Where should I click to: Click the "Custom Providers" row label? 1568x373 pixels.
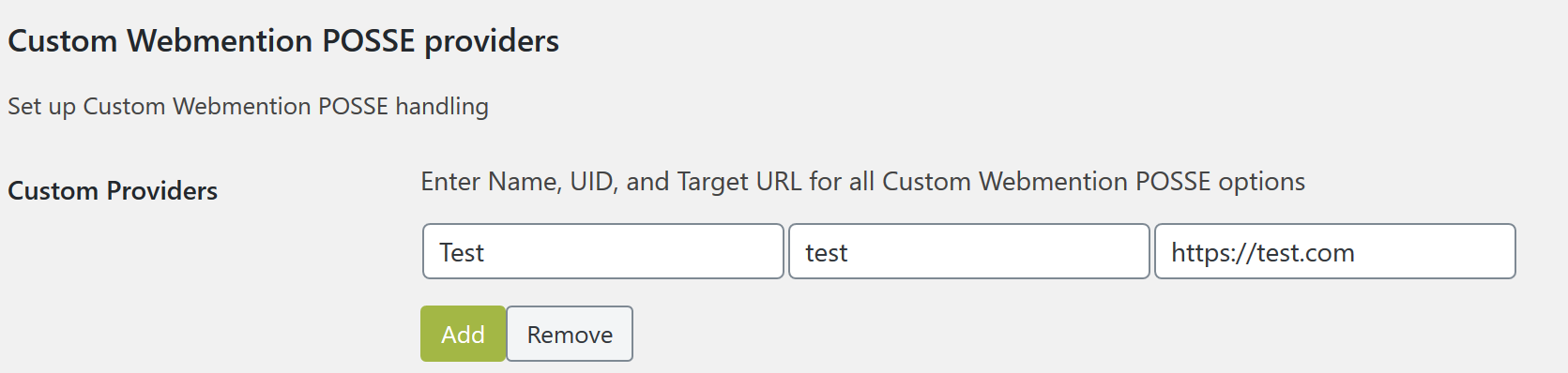(113, 190)
